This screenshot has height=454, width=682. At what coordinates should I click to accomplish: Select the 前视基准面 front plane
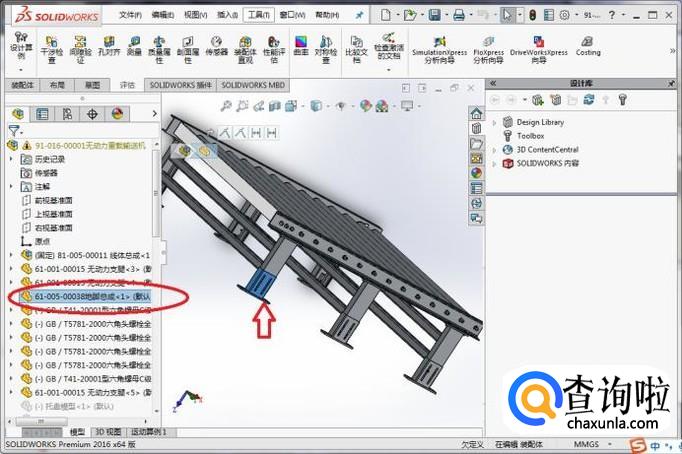56,200
